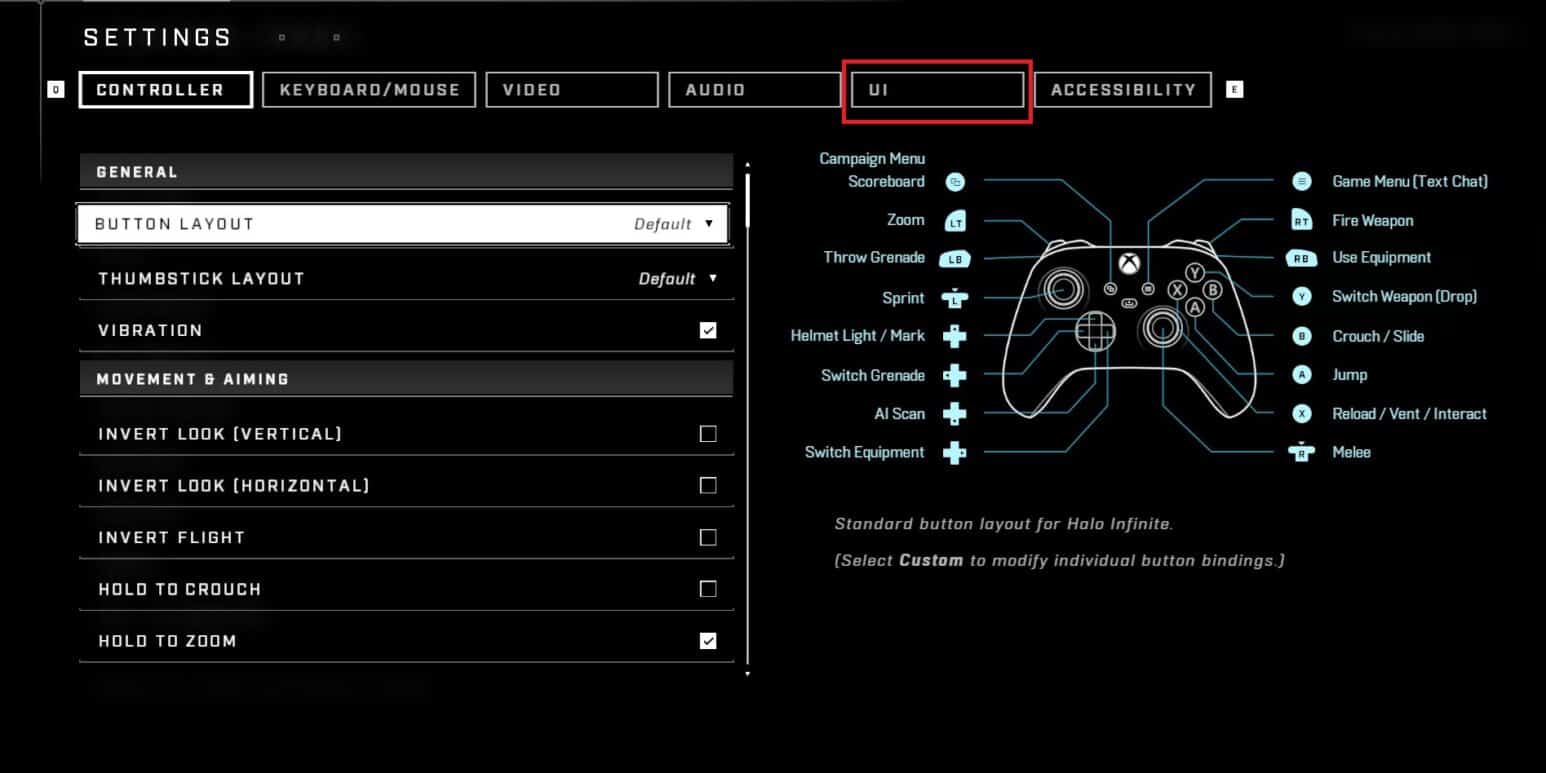Click the controller diagram's right thumbstick
Viewport: 1546px width, 773px height.
[1163, 327]
